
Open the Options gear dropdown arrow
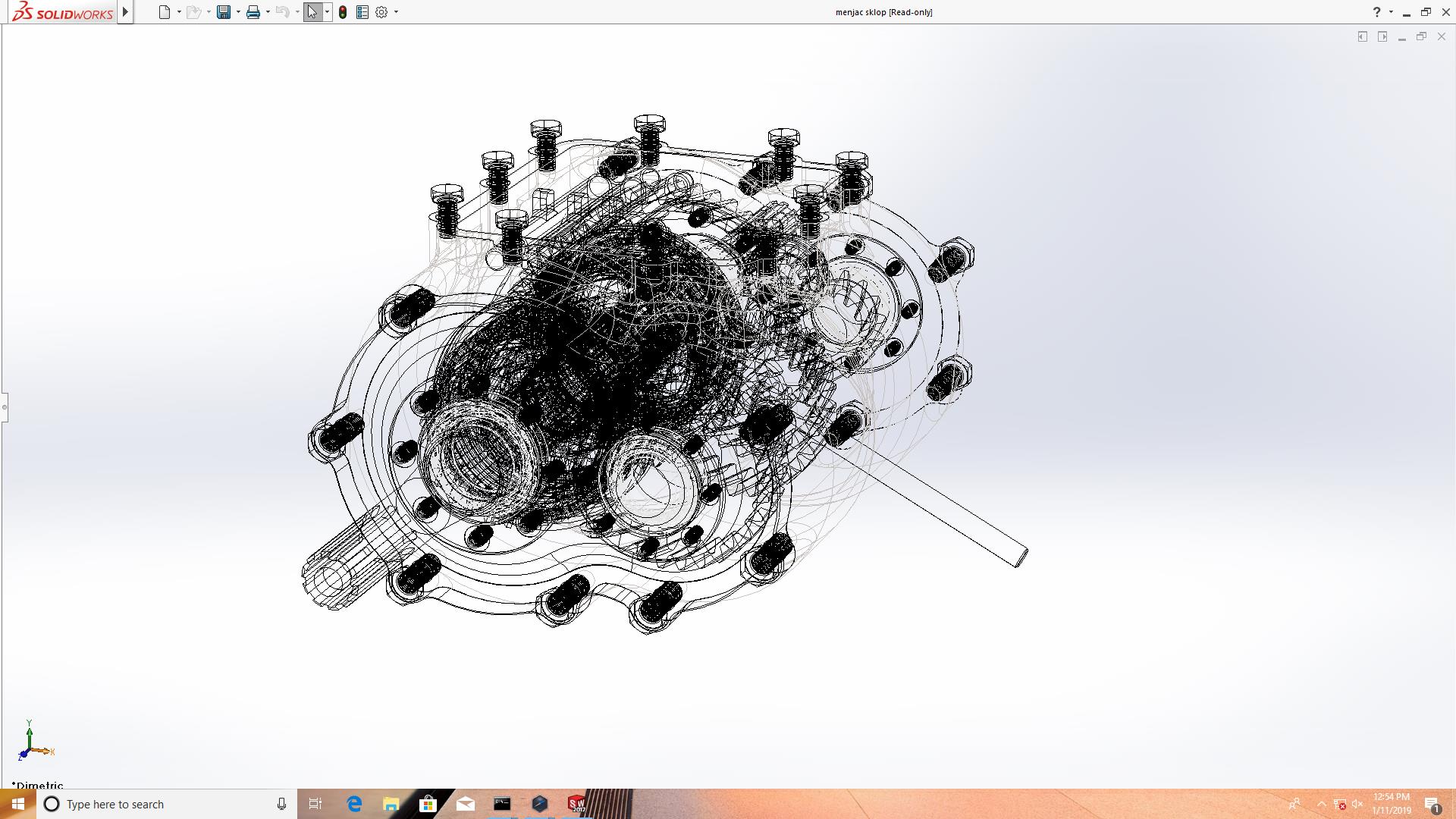396,12
